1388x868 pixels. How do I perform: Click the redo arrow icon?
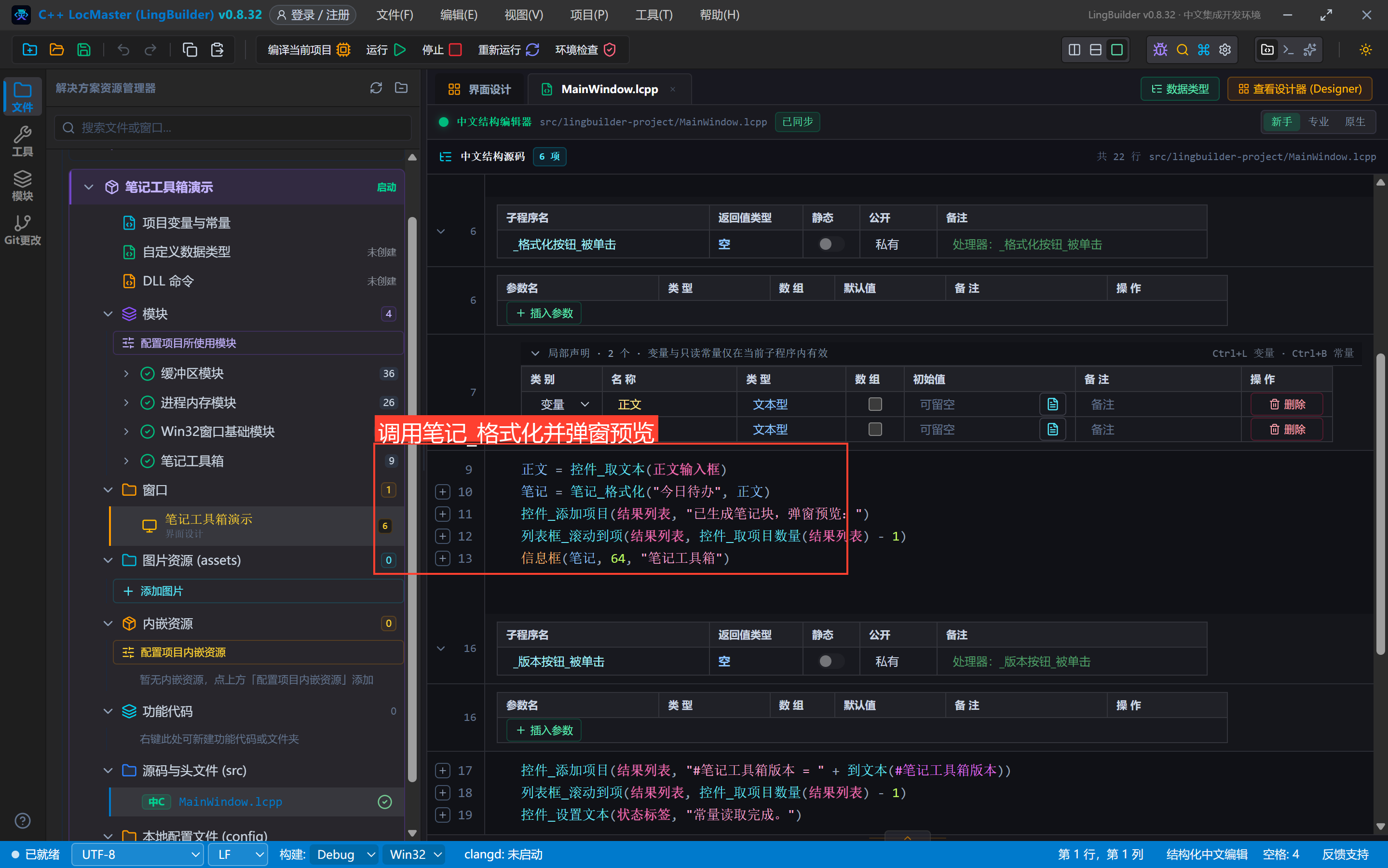(150, 50)
